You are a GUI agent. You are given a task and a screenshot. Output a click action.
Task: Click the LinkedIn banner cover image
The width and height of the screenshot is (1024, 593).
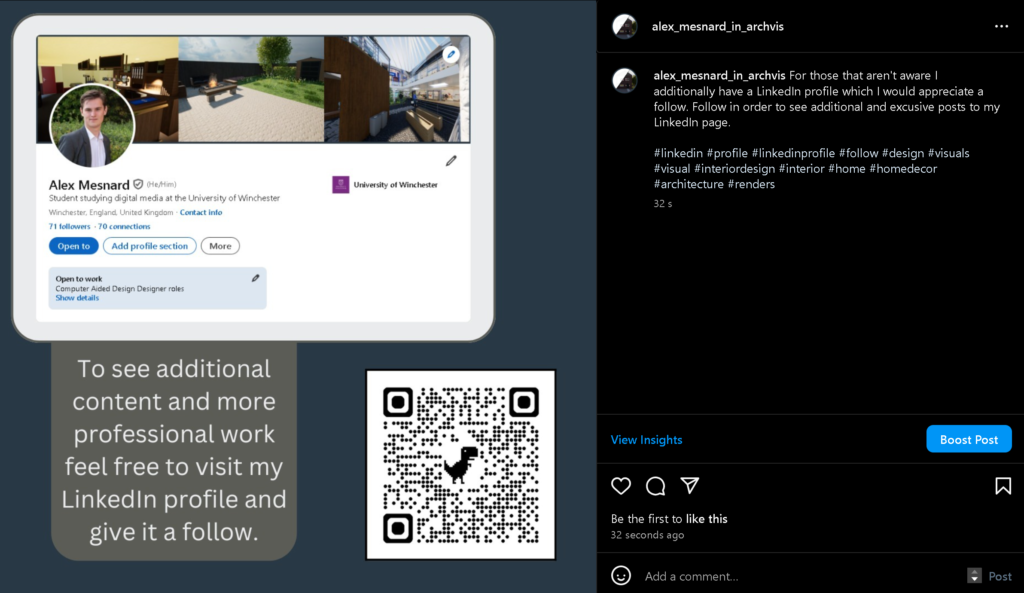coord(253,89)
